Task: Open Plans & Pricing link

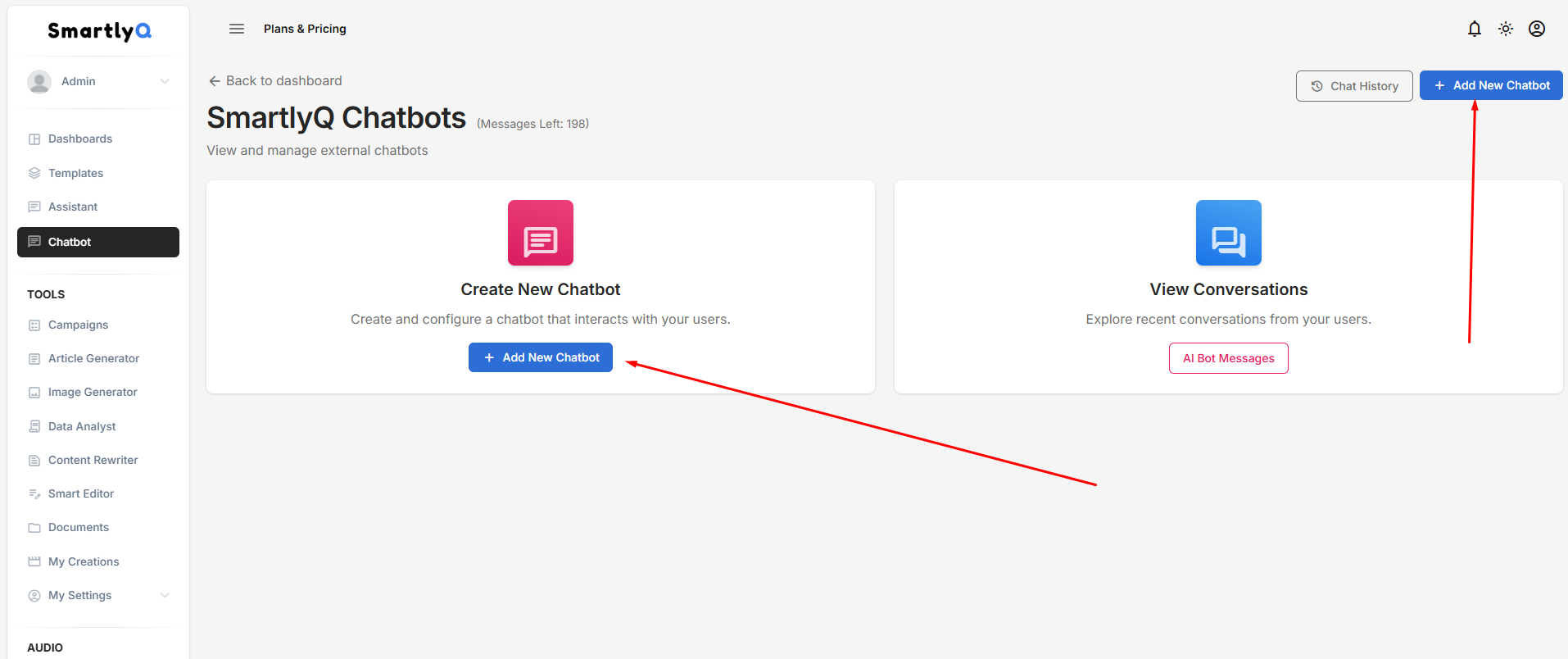Action: click(305, 29)
